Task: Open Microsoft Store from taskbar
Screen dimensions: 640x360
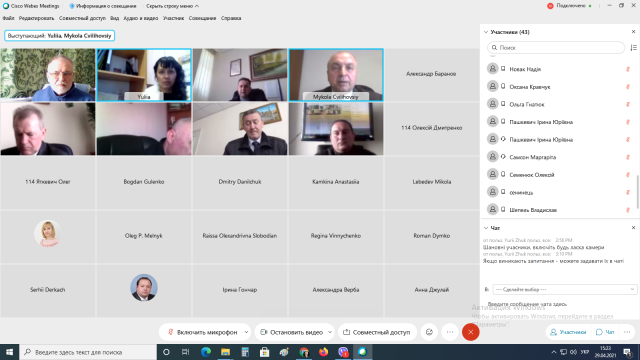Action: tap(264, 352)
